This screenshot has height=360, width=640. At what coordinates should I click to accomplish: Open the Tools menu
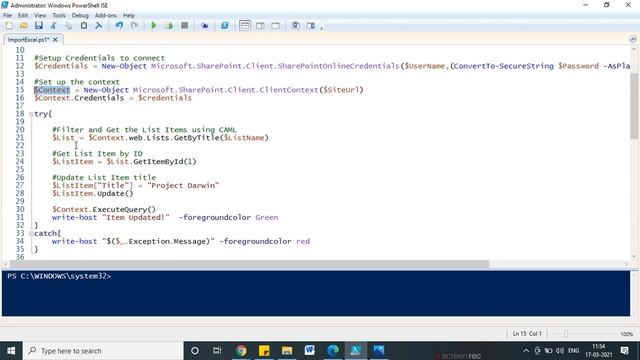click(59, 16)
